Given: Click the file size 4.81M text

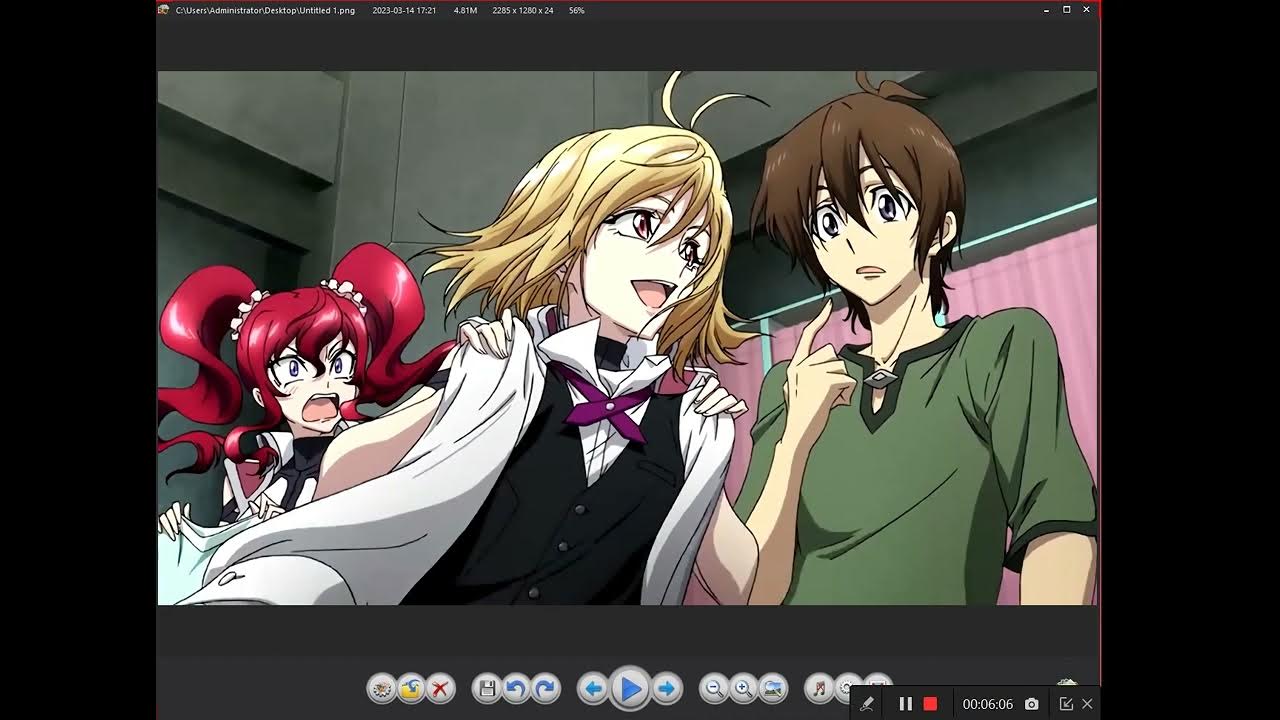Looking at the screenshot, I should tap(465, 10).
